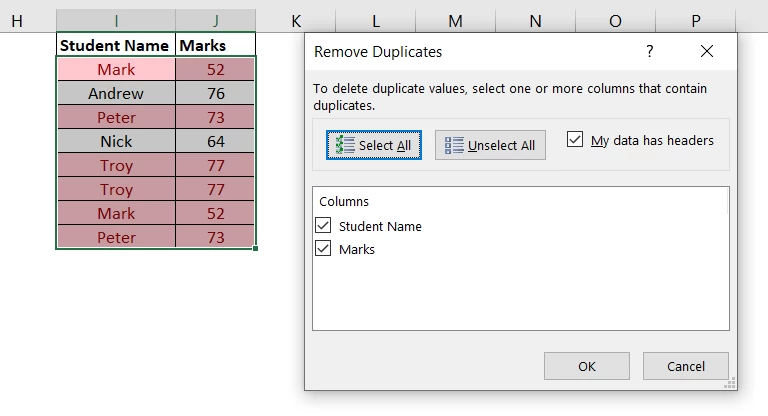Screen dimensions: 768x416
Task: Uncheck the Student Name column checkbox
Action: coord(323,225)
